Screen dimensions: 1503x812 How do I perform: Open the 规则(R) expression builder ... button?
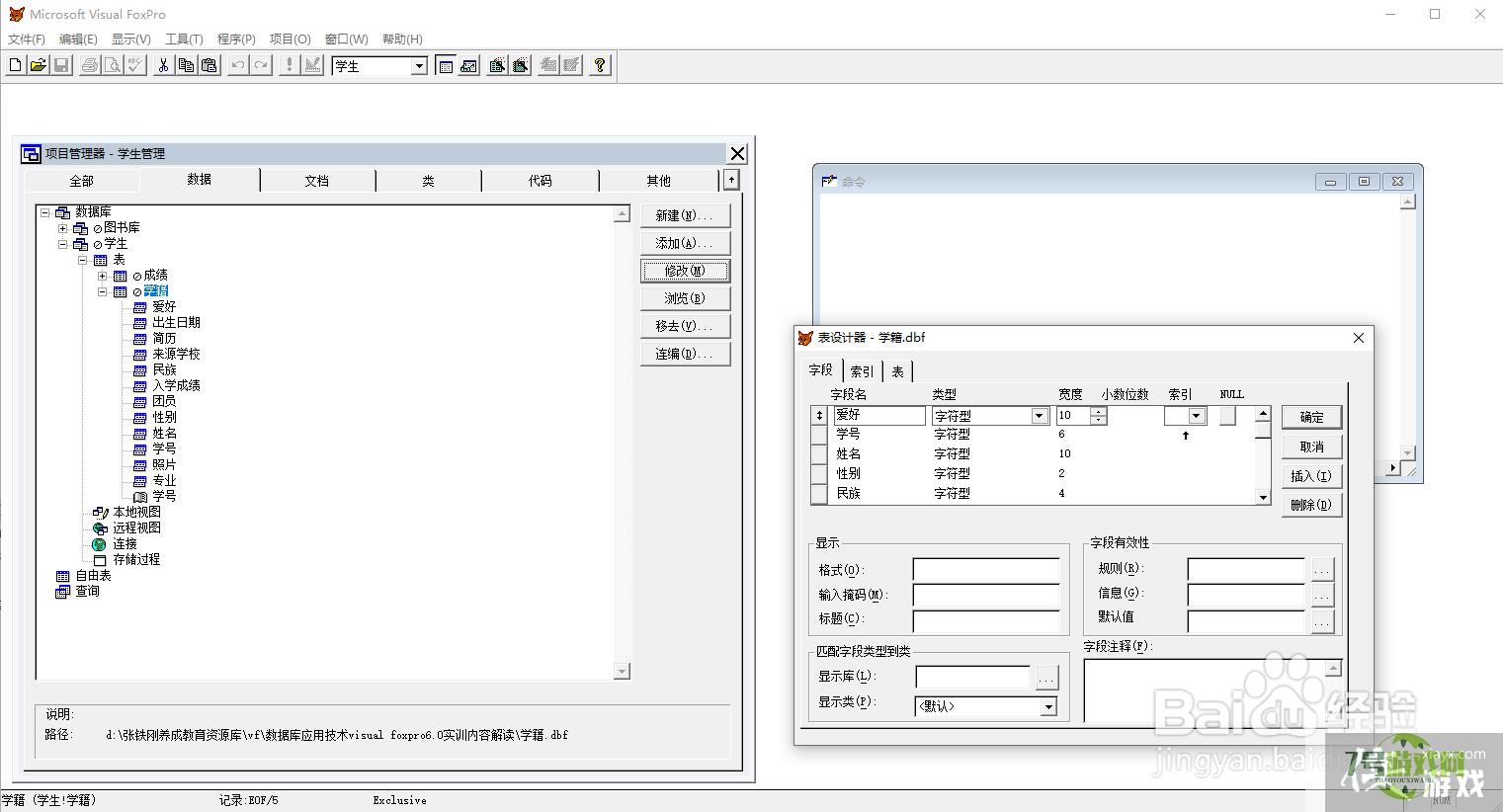(1322, 570)
